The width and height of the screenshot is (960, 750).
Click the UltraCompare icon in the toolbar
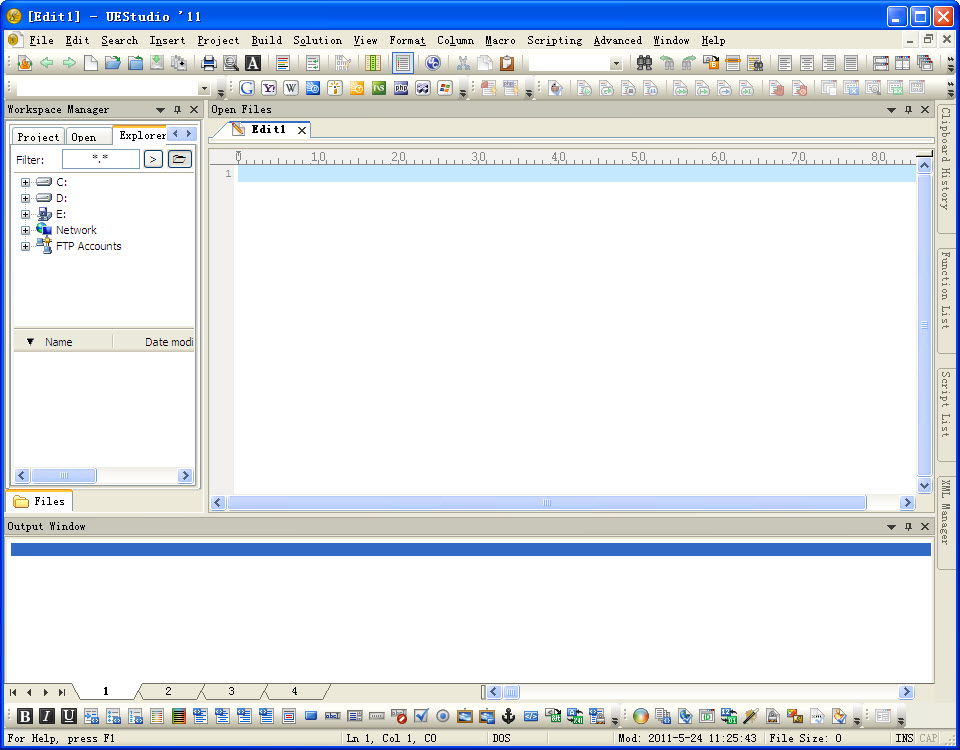coord(433,63)
